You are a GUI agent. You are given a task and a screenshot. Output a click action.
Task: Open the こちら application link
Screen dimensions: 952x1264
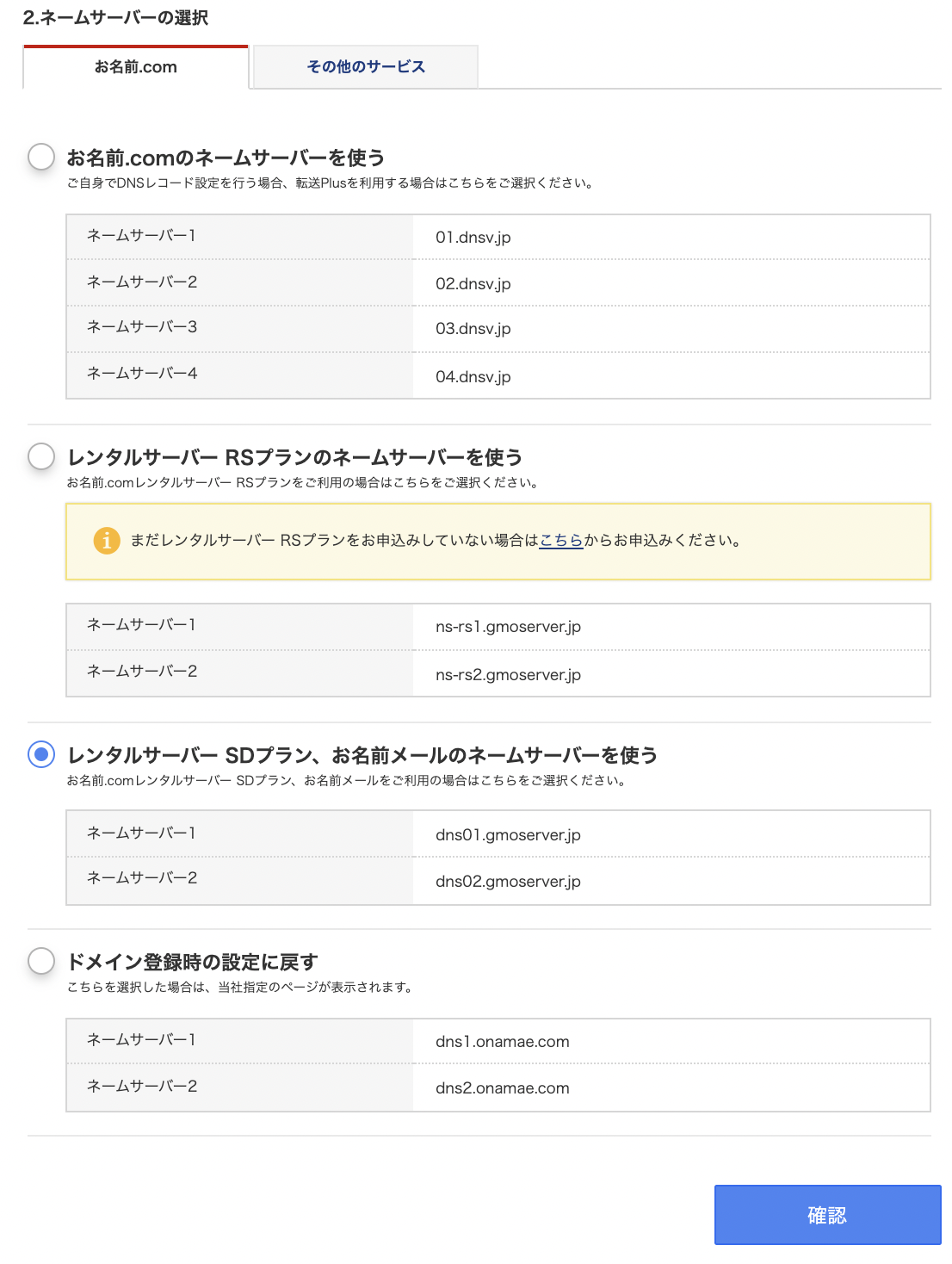[x=559, y=541]
